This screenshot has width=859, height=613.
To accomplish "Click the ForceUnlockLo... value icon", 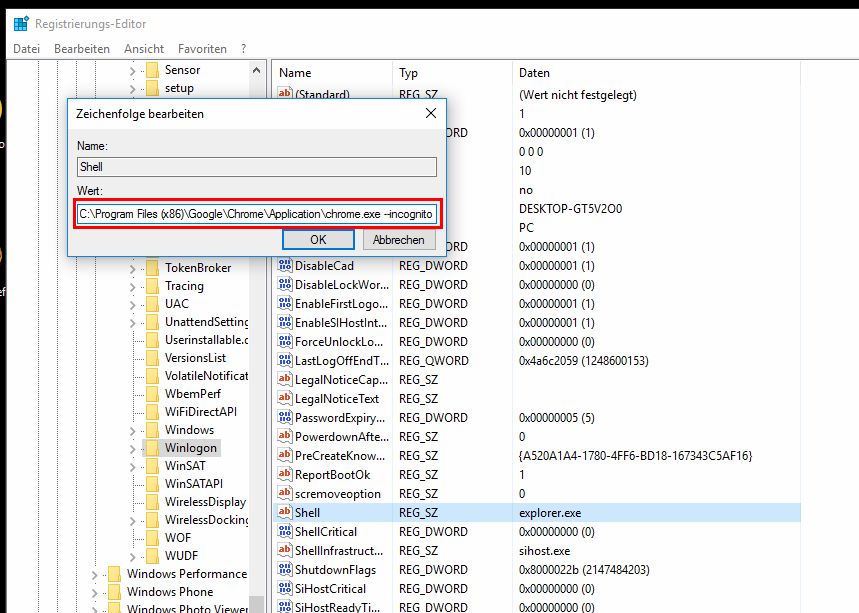I will pos(284,341).
